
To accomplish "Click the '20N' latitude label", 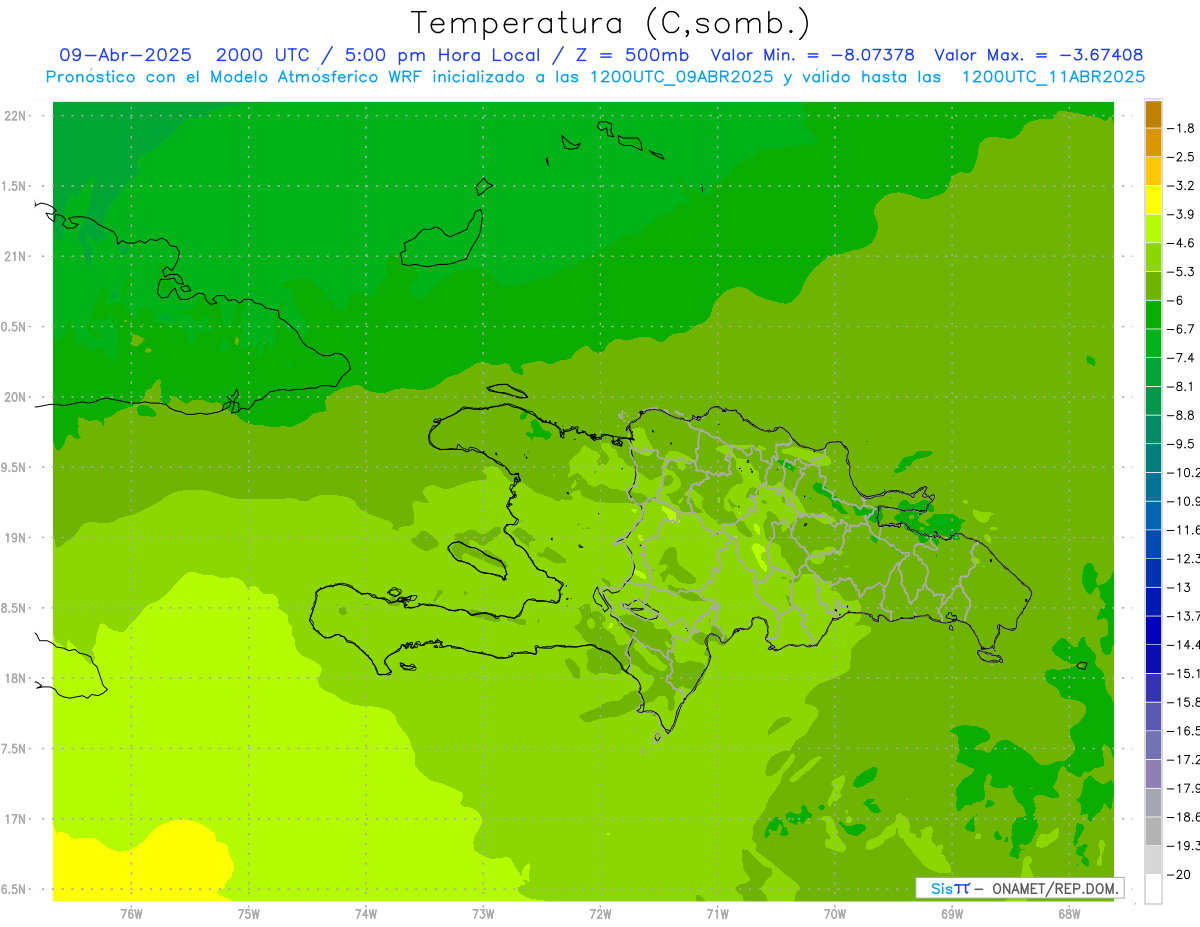I will (x=15, y=398).
